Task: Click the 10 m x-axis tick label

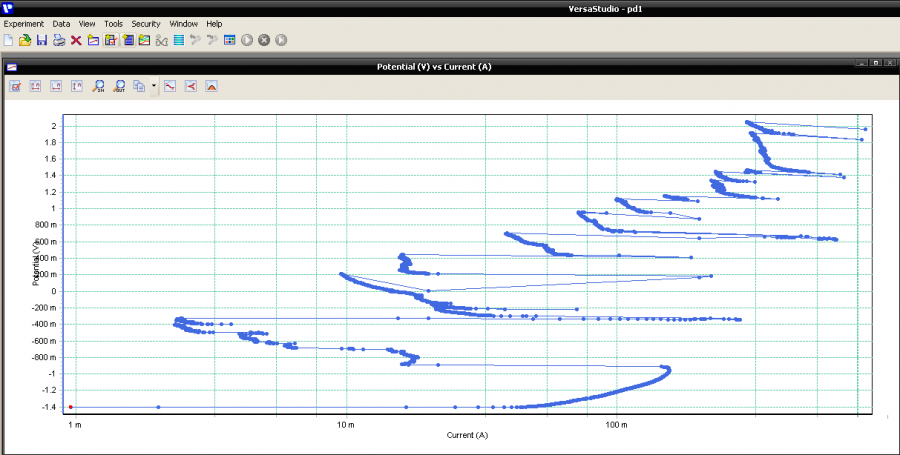Action: pyautogui.click(x=346, y=425)
